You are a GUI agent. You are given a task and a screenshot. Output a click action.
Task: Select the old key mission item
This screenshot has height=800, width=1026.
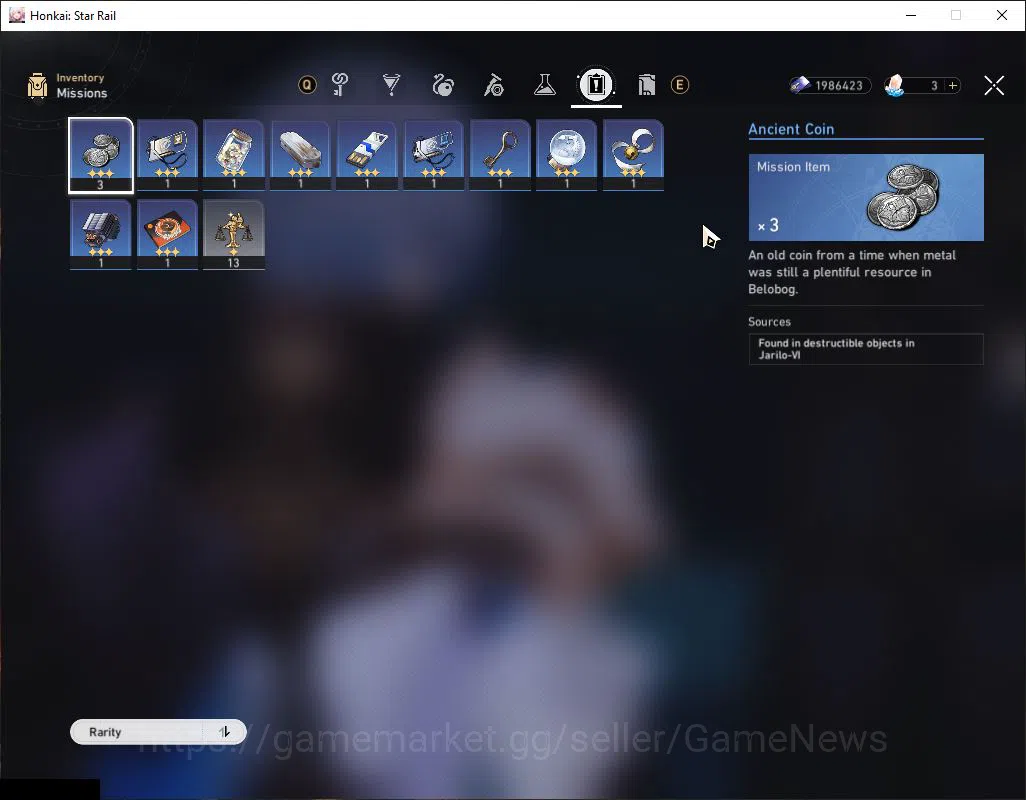tap(500, 155)
